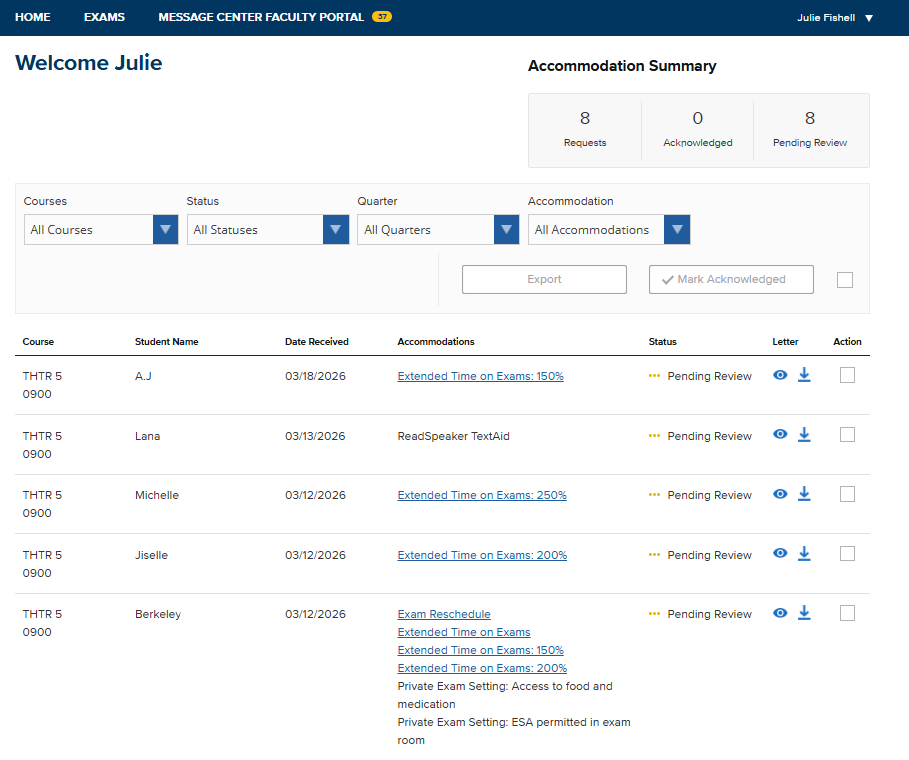Check the select-all checkbox near Mark Acknowledged
909x760 pixels.
[x=845, y=280]
